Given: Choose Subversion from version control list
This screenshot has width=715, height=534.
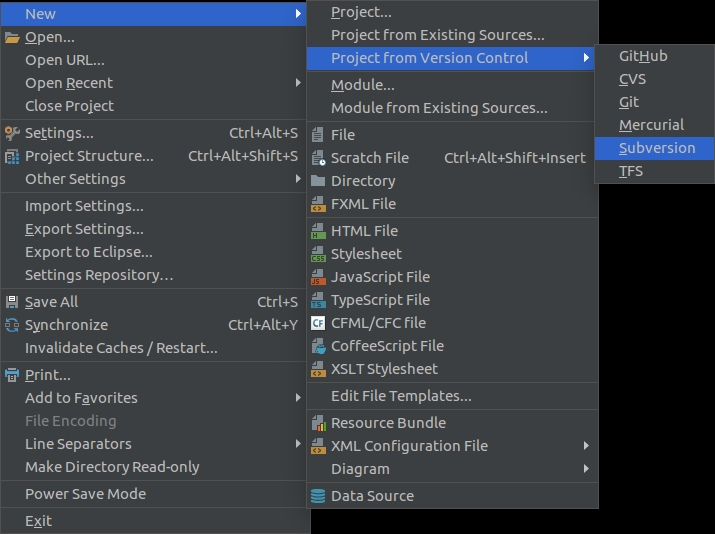Looking at the screenshot, I should [x=654, y=148].
